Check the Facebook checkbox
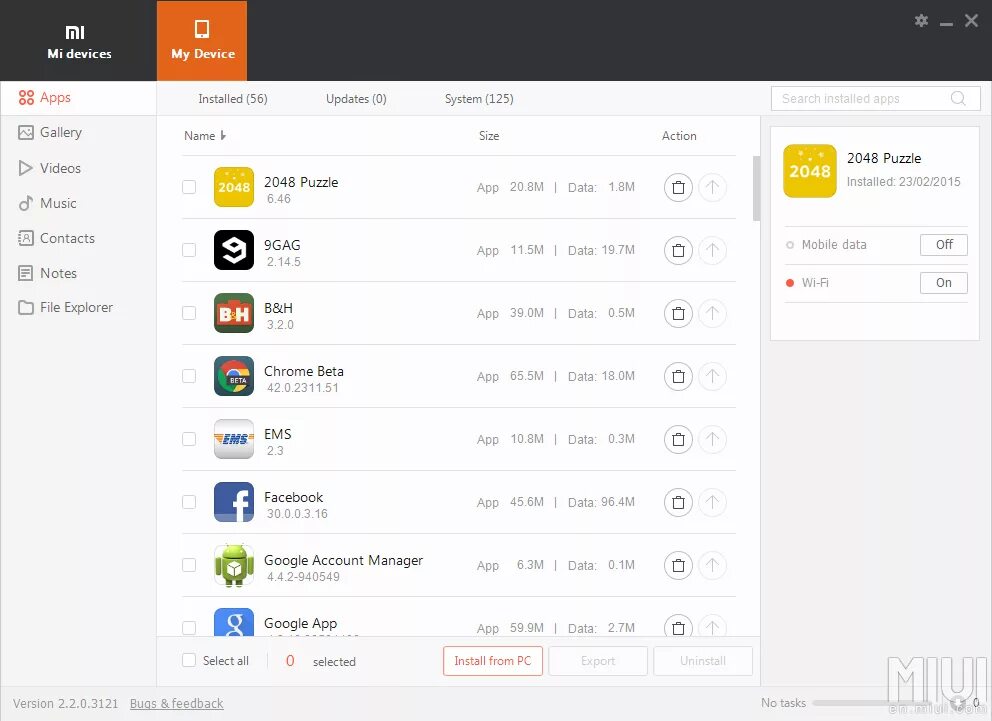 click(x=189, y=502)
